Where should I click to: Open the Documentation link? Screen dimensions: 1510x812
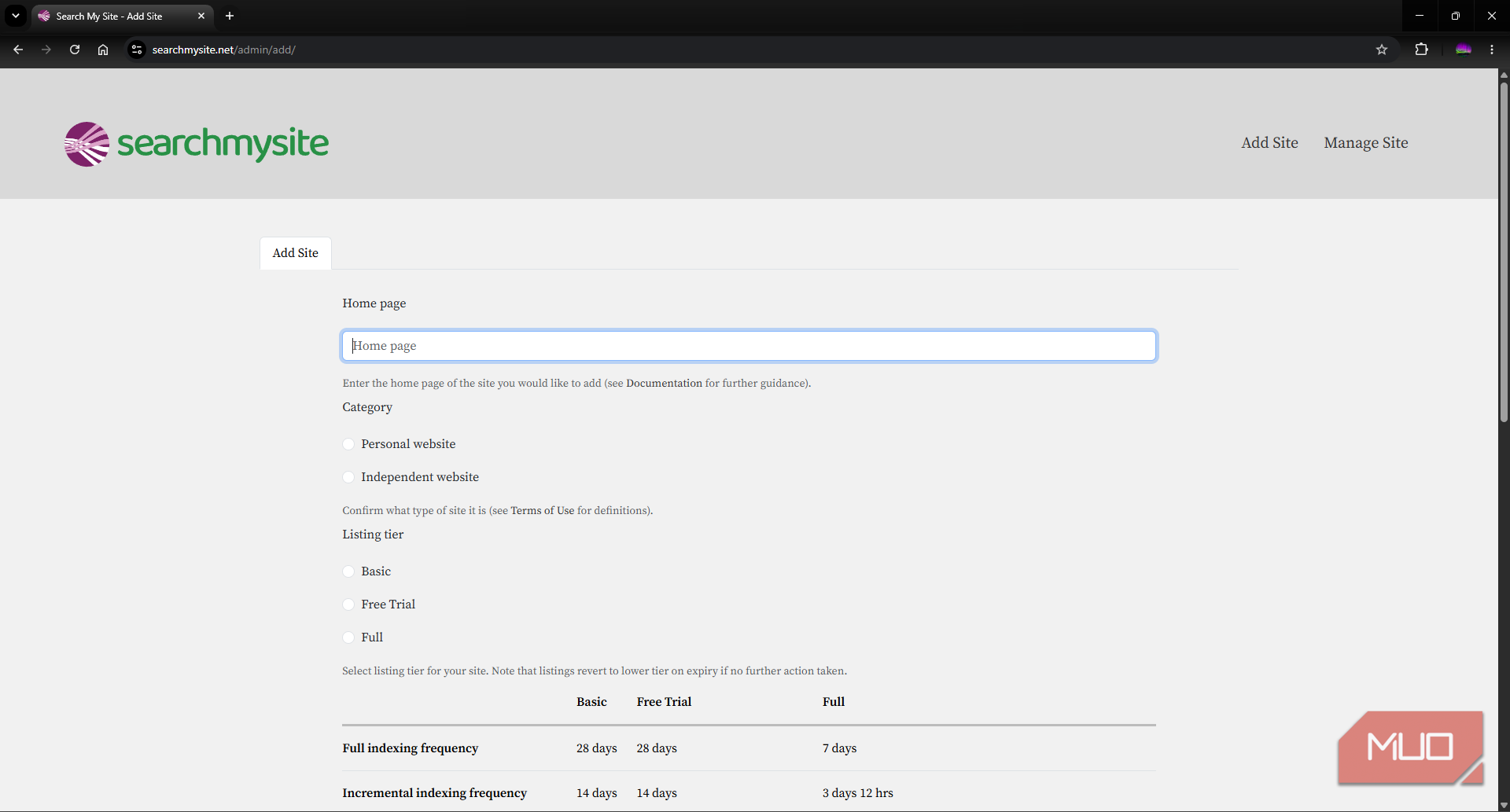point(664,384)
